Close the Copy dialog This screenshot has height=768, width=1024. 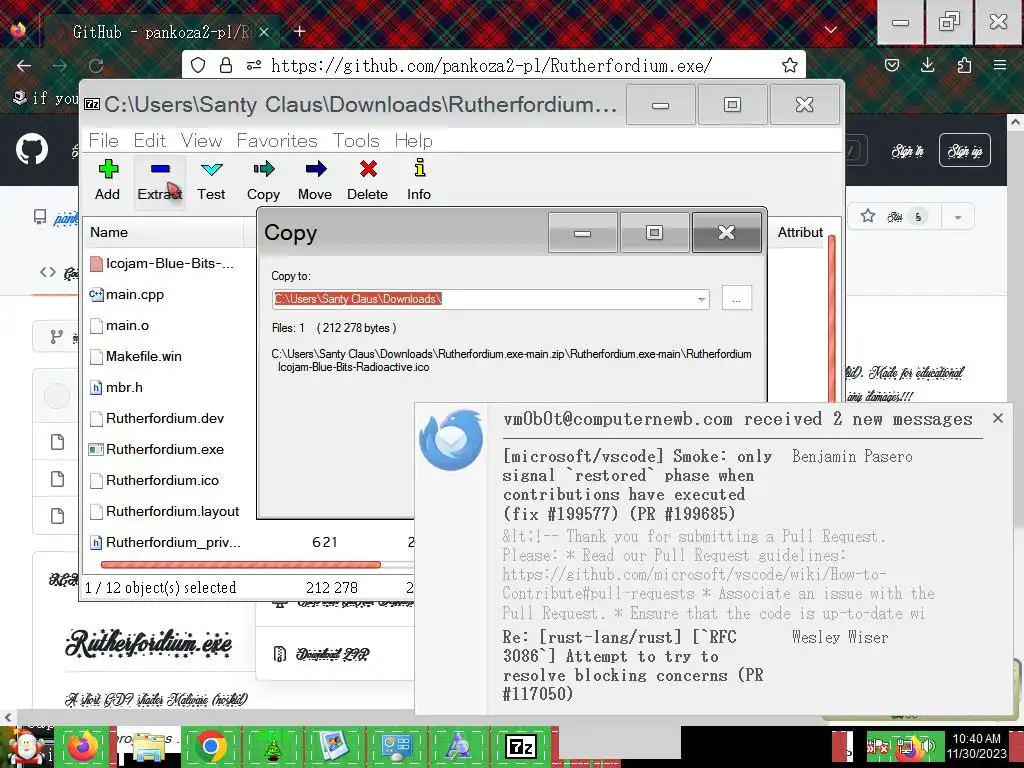tap(726, 232)
